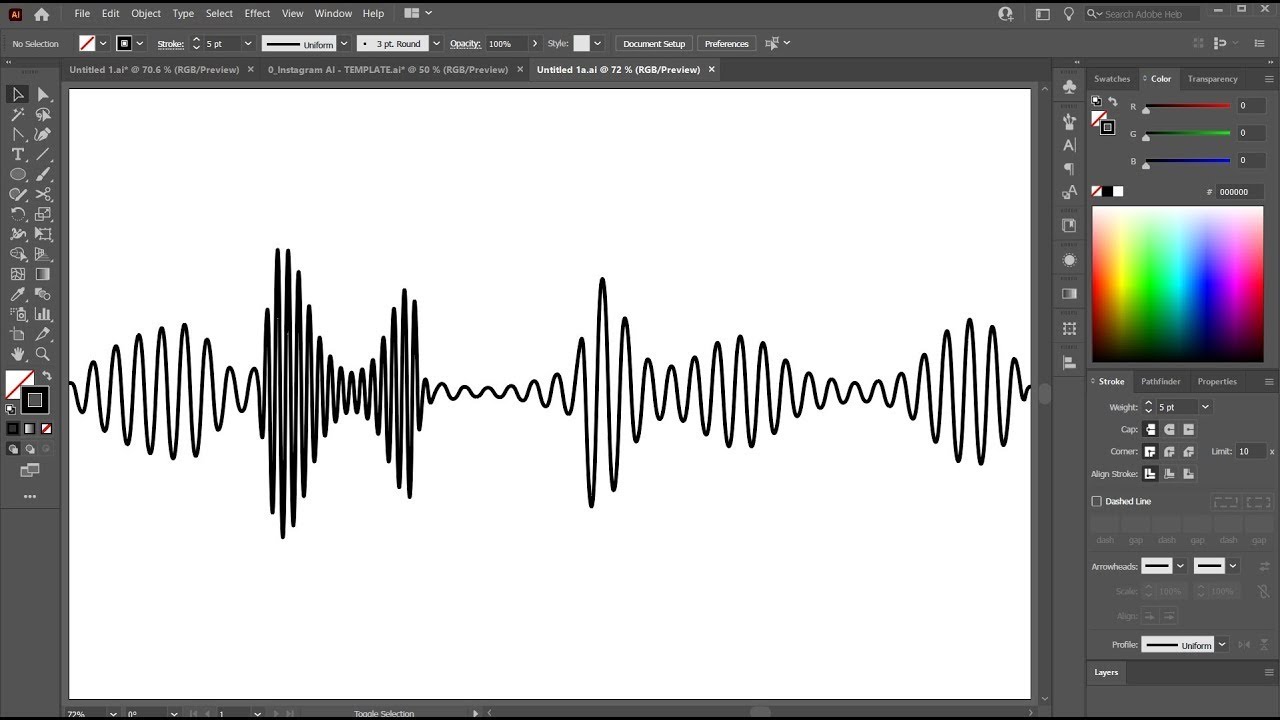Activate the Type tool
Image resolution: width=1280 pixels, height=720 pixels.
(18, 154)
